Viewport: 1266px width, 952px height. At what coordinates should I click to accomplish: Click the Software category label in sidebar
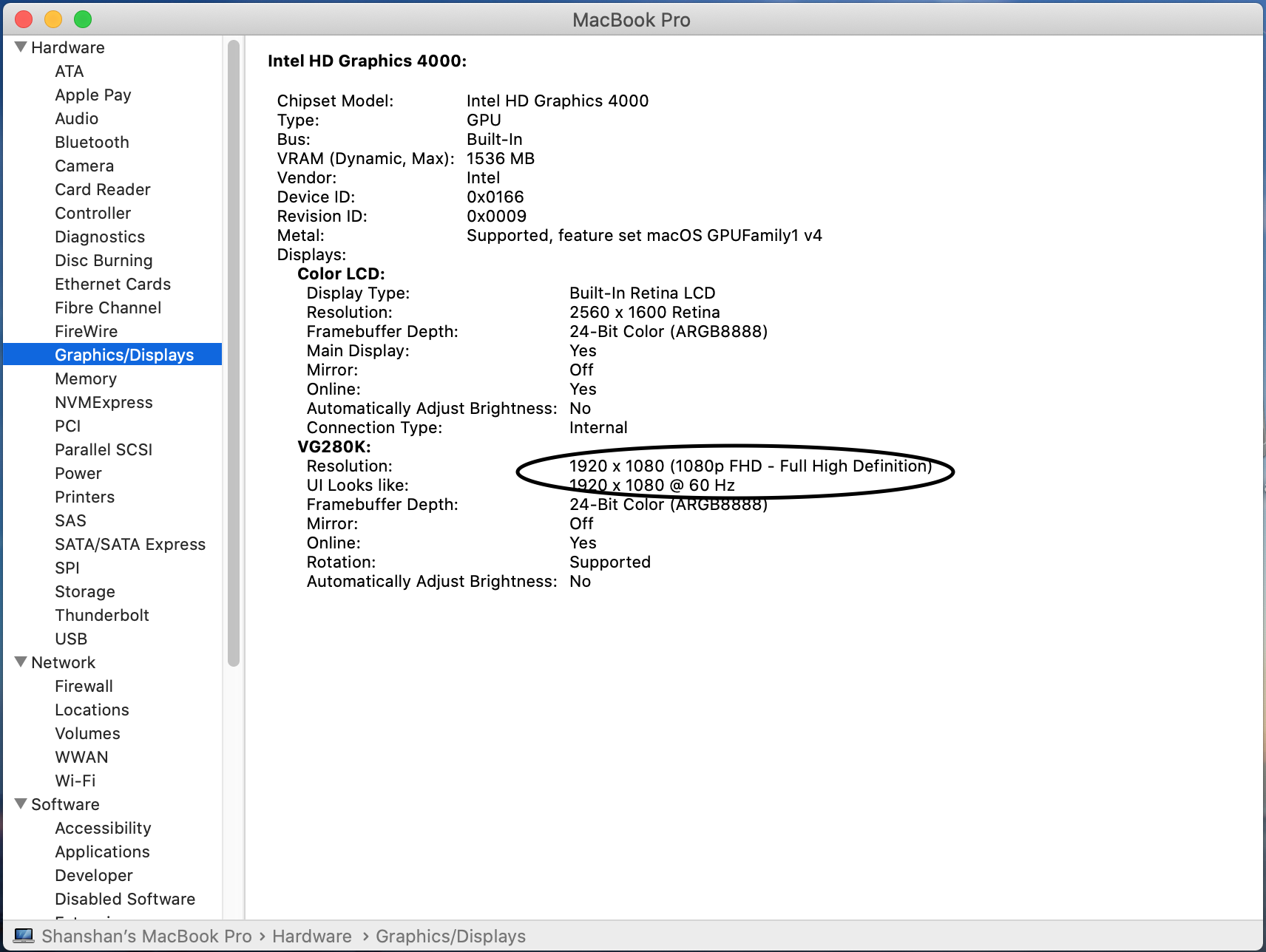click(x=66, y=804)
